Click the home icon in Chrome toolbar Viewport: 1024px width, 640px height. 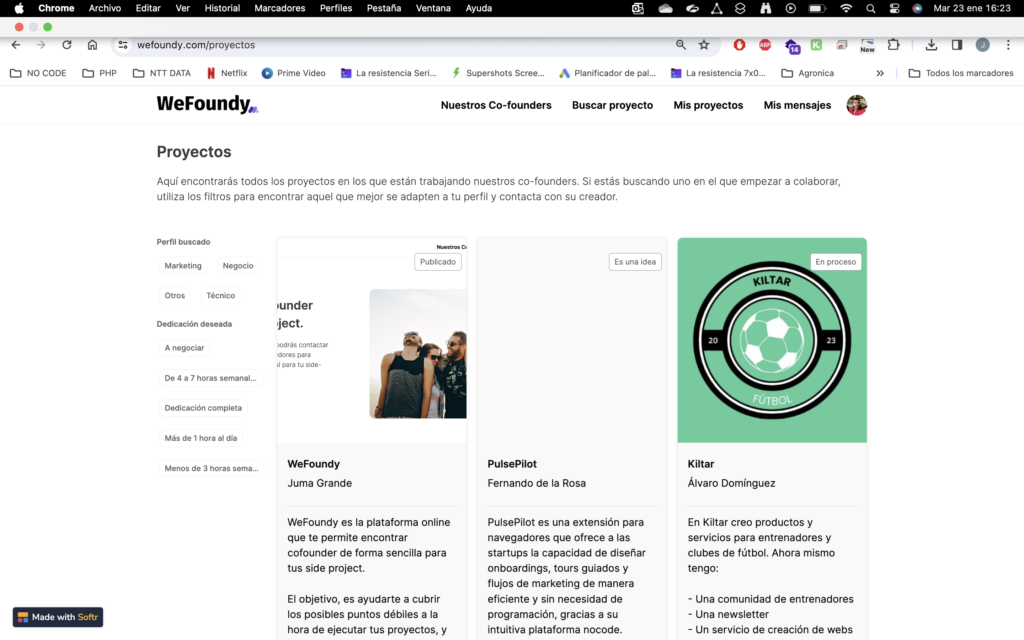coord(92,45)
